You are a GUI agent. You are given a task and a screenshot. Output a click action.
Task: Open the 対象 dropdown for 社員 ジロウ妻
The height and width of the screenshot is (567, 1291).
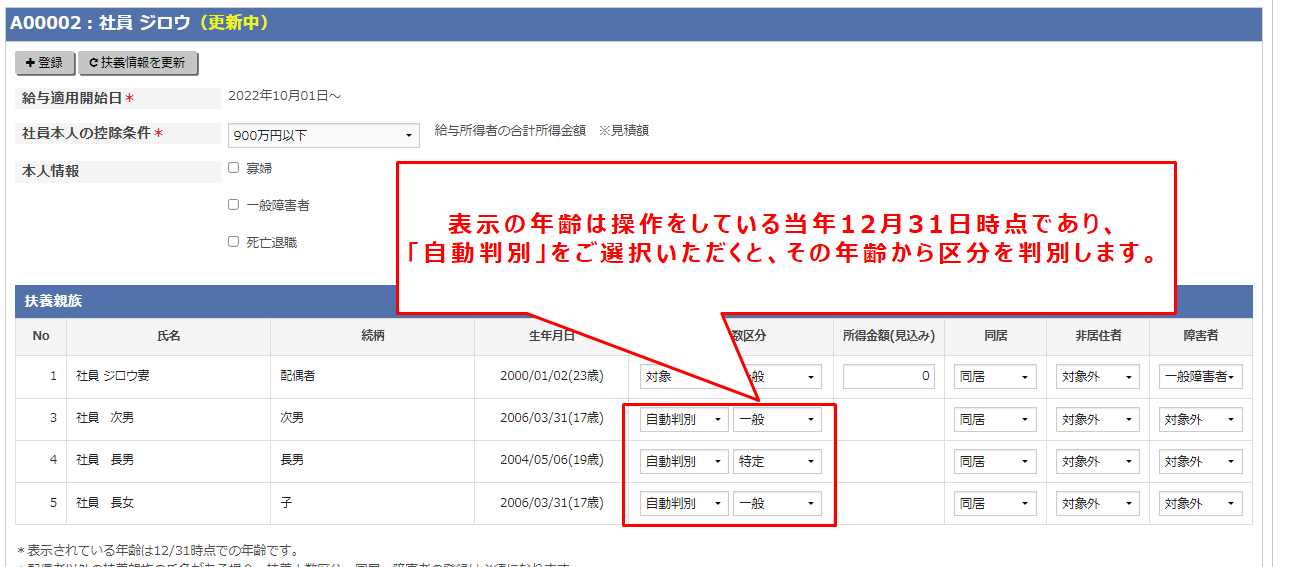click(x=684, y=377)
